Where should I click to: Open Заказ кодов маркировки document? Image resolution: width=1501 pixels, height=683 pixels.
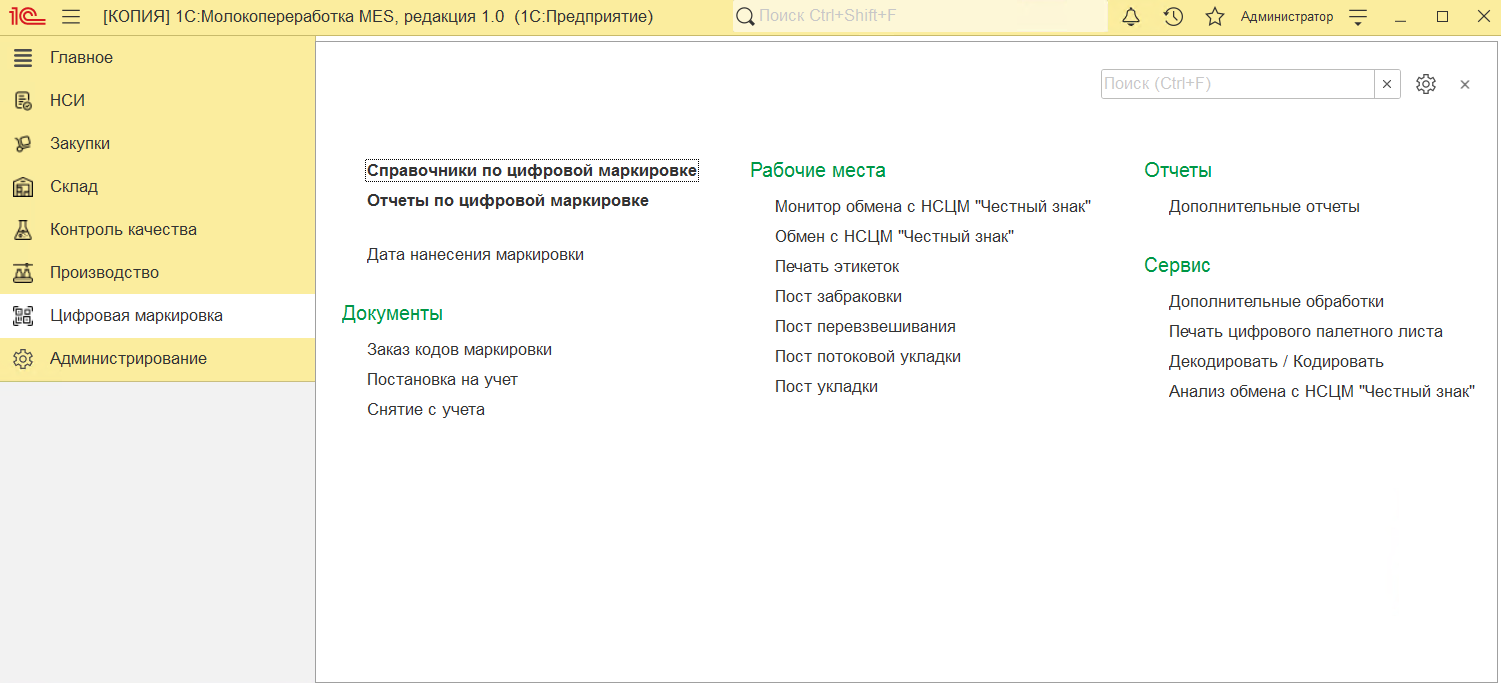tap(459, 350)
